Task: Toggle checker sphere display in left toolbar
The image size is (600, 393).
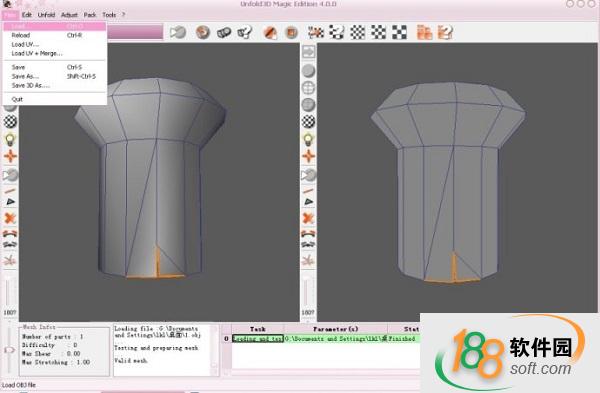Action: (x=10, y=122)
